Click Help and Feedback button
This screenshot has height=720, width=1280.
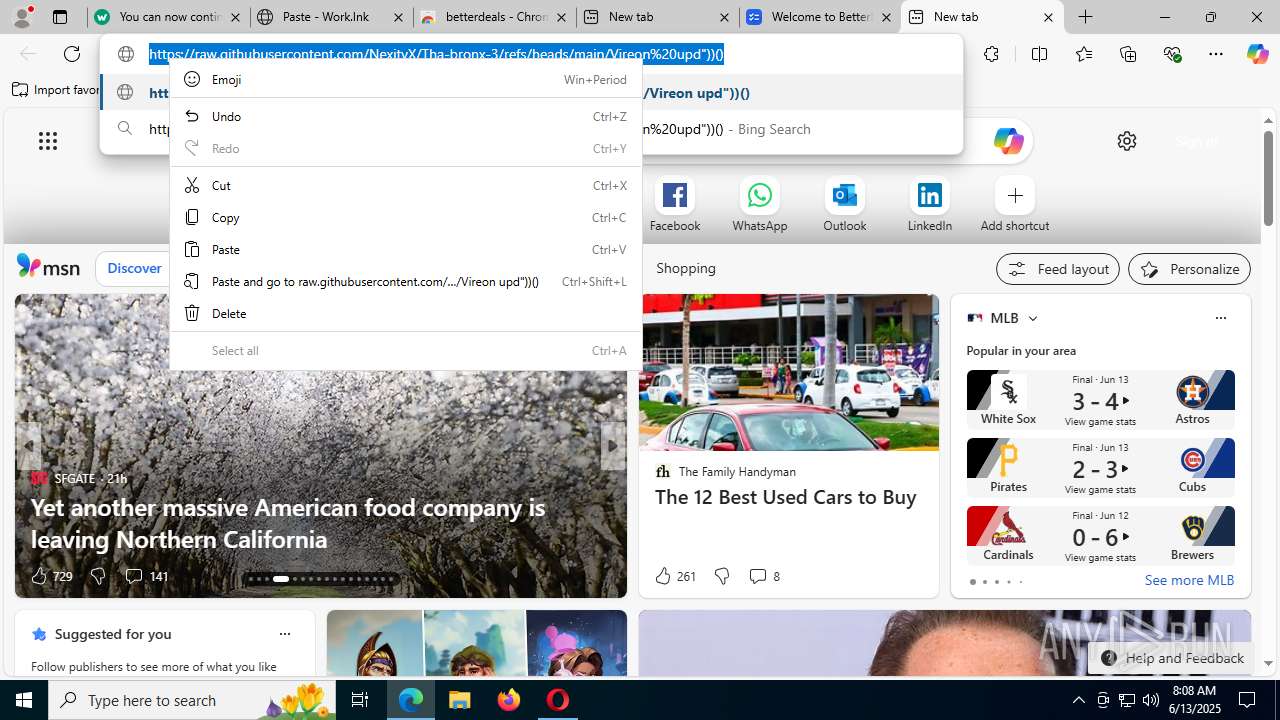pos(1172,658)
